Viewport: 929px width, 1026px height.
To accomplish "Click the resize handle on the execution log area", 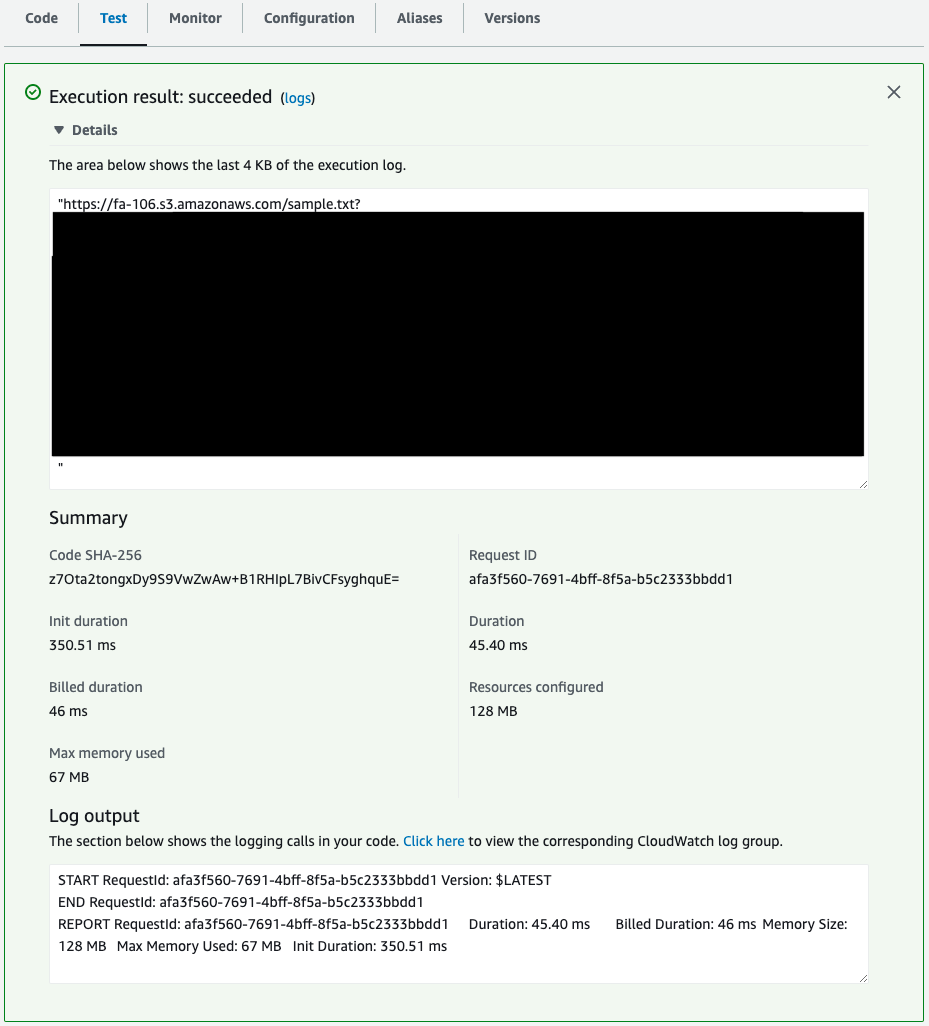I will click(862, 481).
